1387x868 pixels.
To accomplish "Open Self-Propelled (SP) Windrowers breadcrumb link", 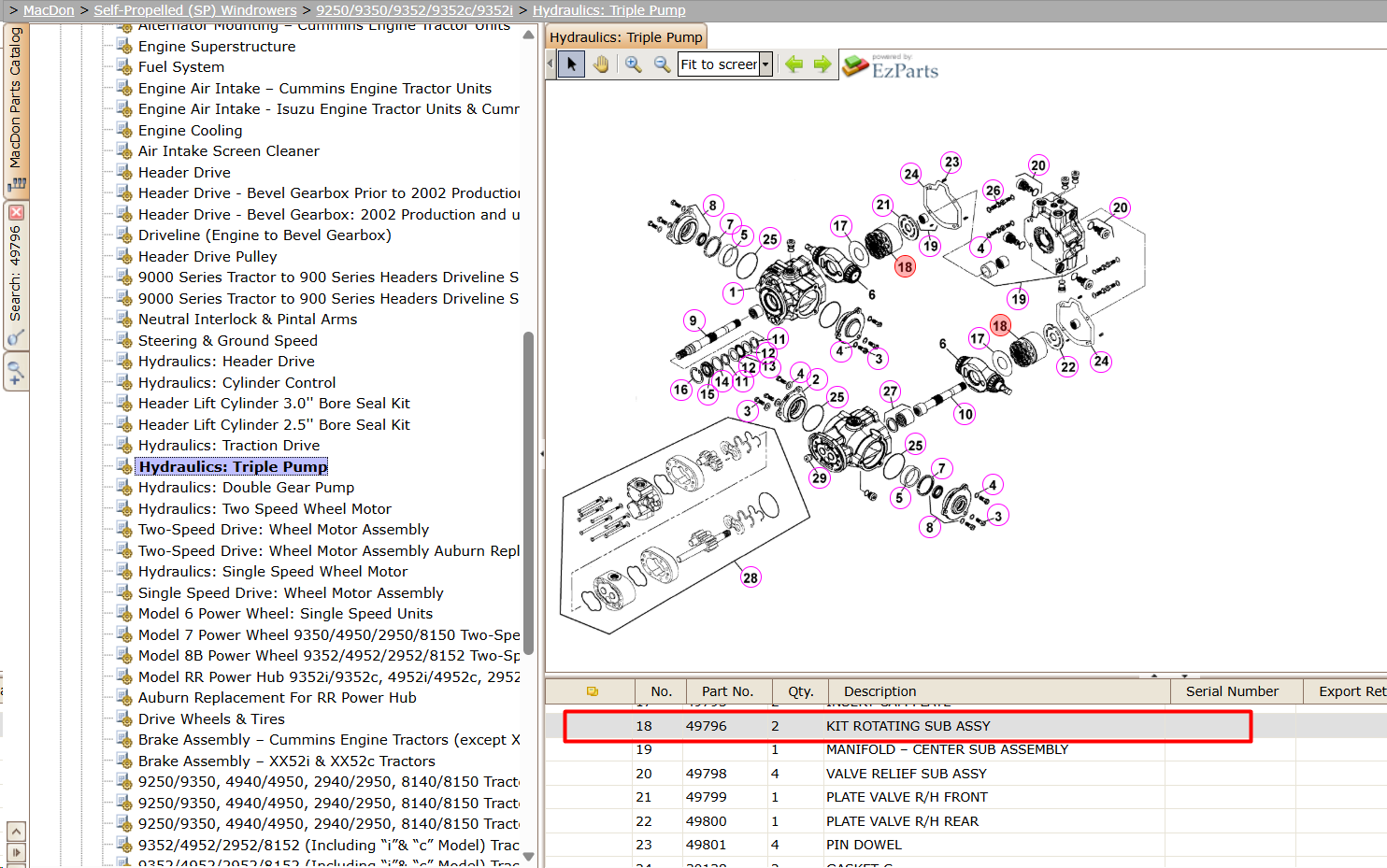I will pyautogui.click(x=195, y=10).
